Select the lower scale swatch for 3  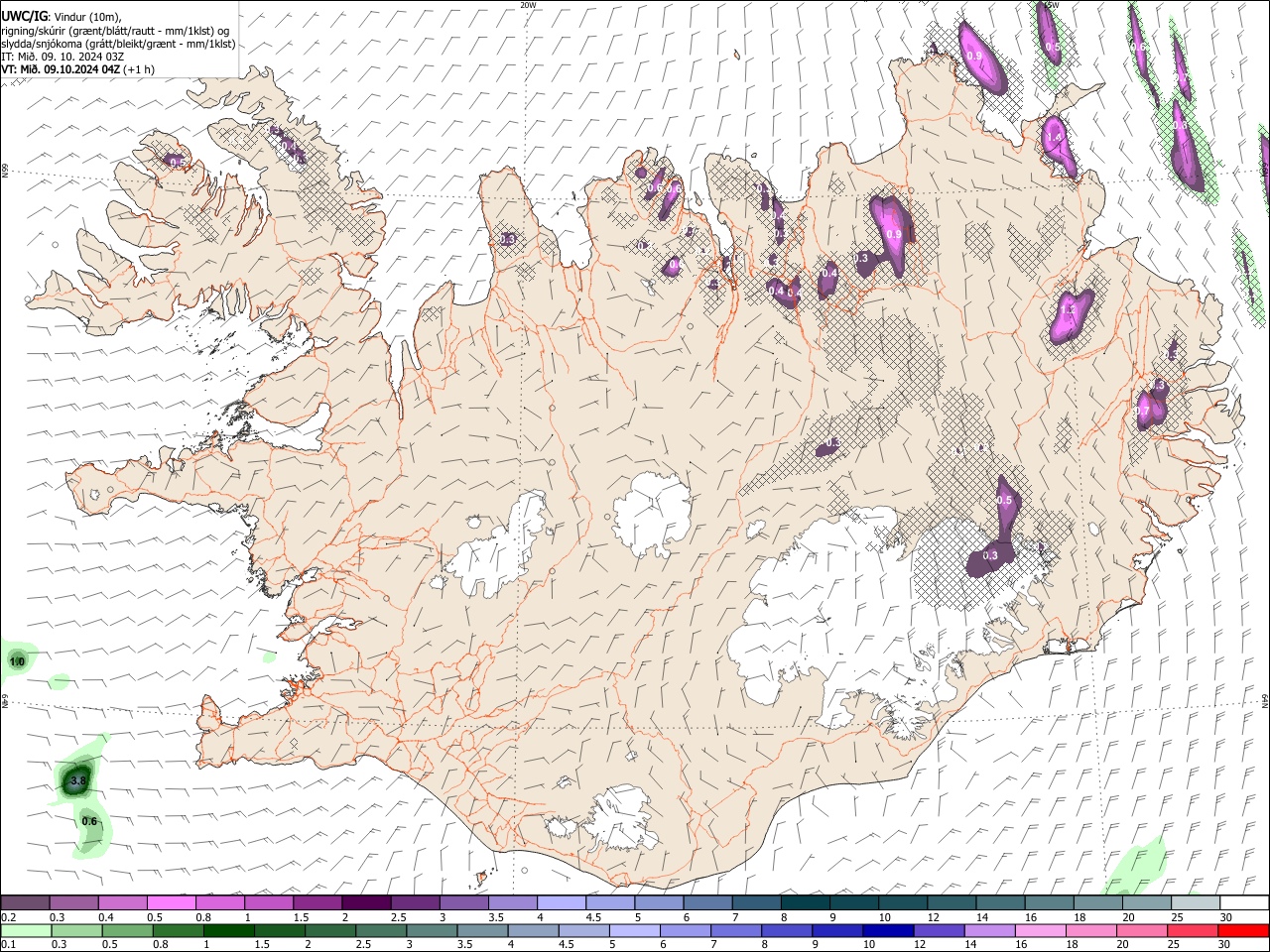click(x=431, y=931)
